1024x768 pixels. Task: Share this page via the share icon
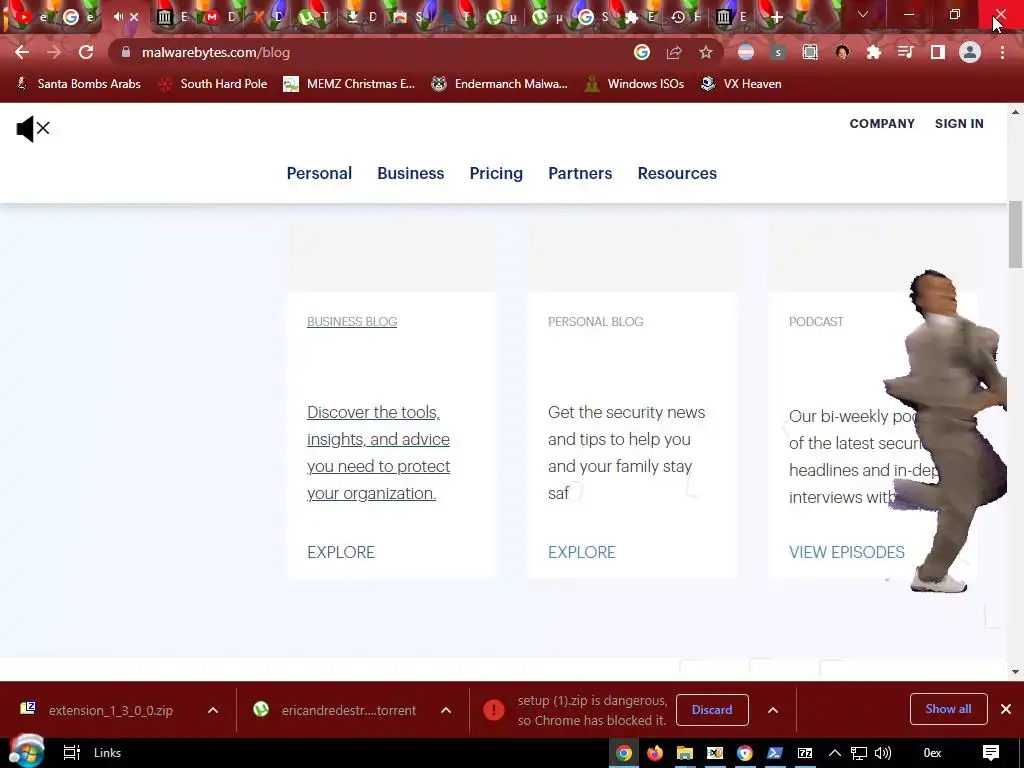pos(674,52)
